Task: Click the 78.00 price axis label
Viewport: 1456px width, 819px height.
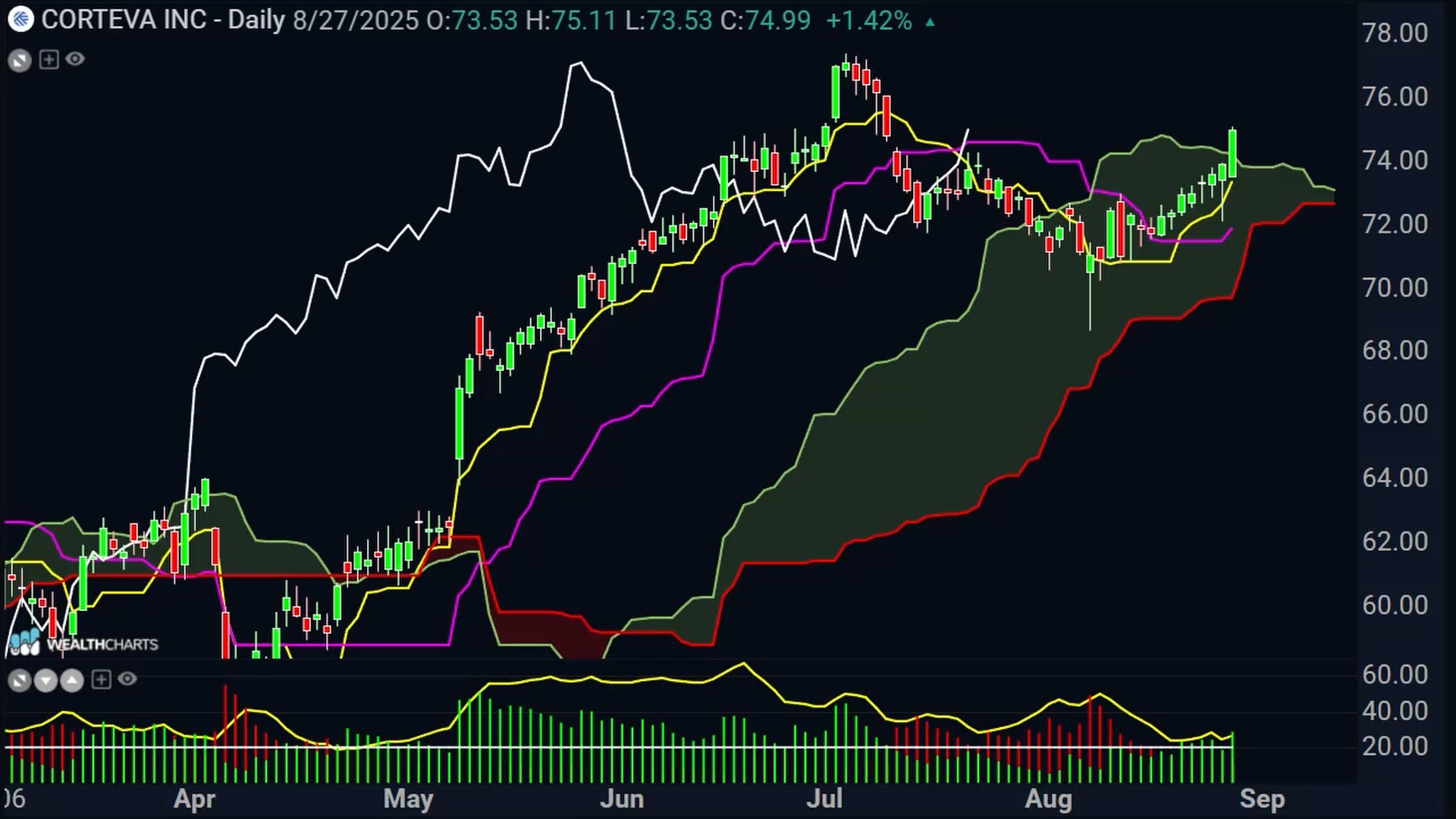Action: 1395,33
